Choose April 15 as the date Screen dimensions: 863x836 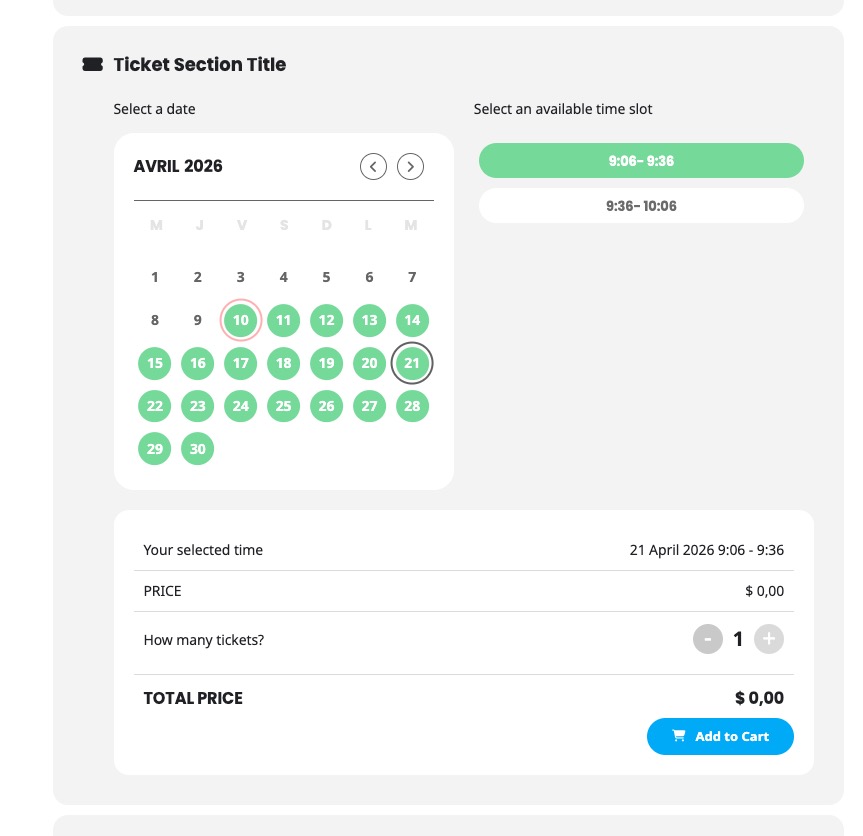tap(155, 363)
